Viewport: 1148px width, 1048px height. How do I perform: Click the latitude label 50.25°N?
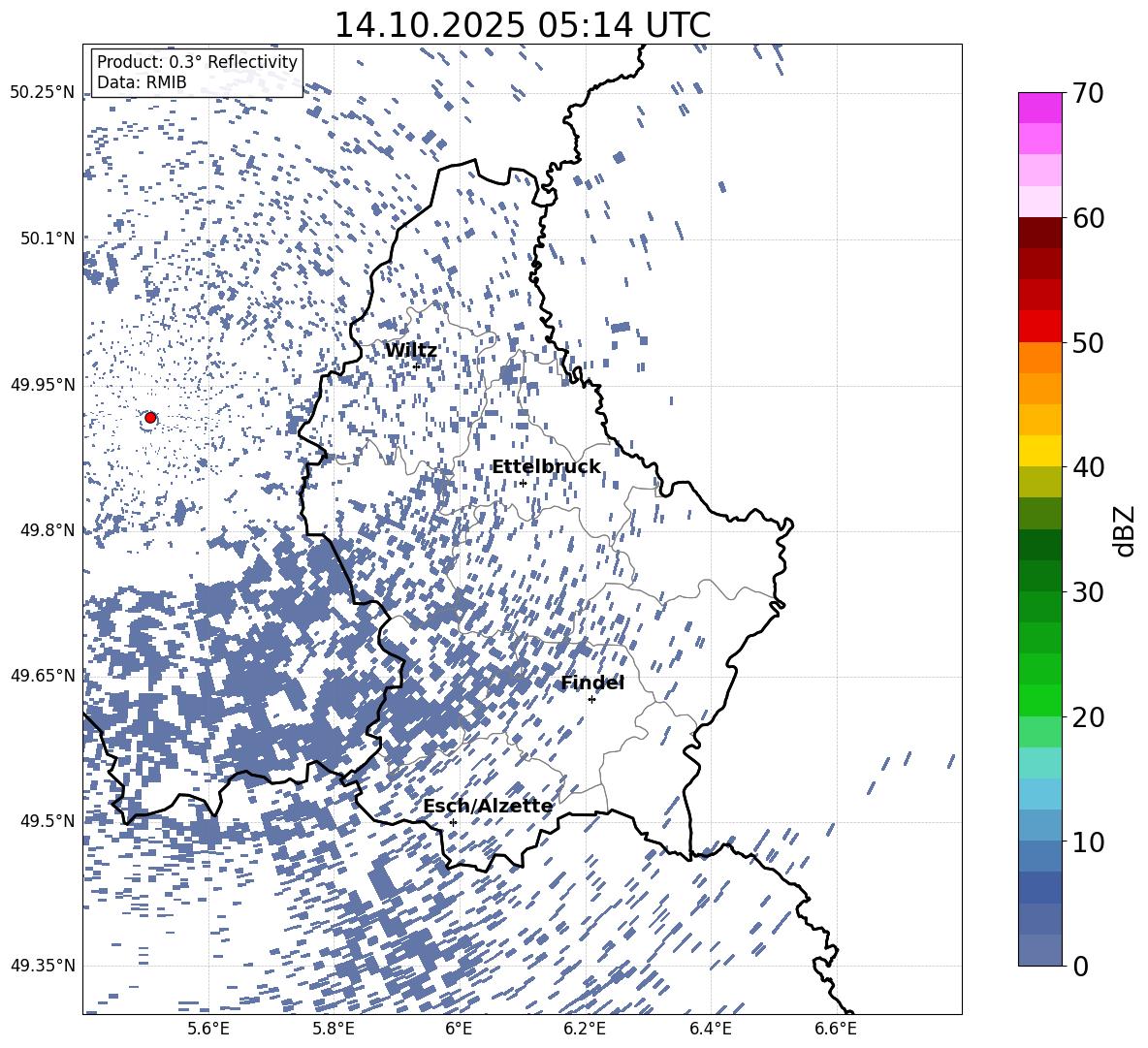pyautogui.click(x=43, y=93)
